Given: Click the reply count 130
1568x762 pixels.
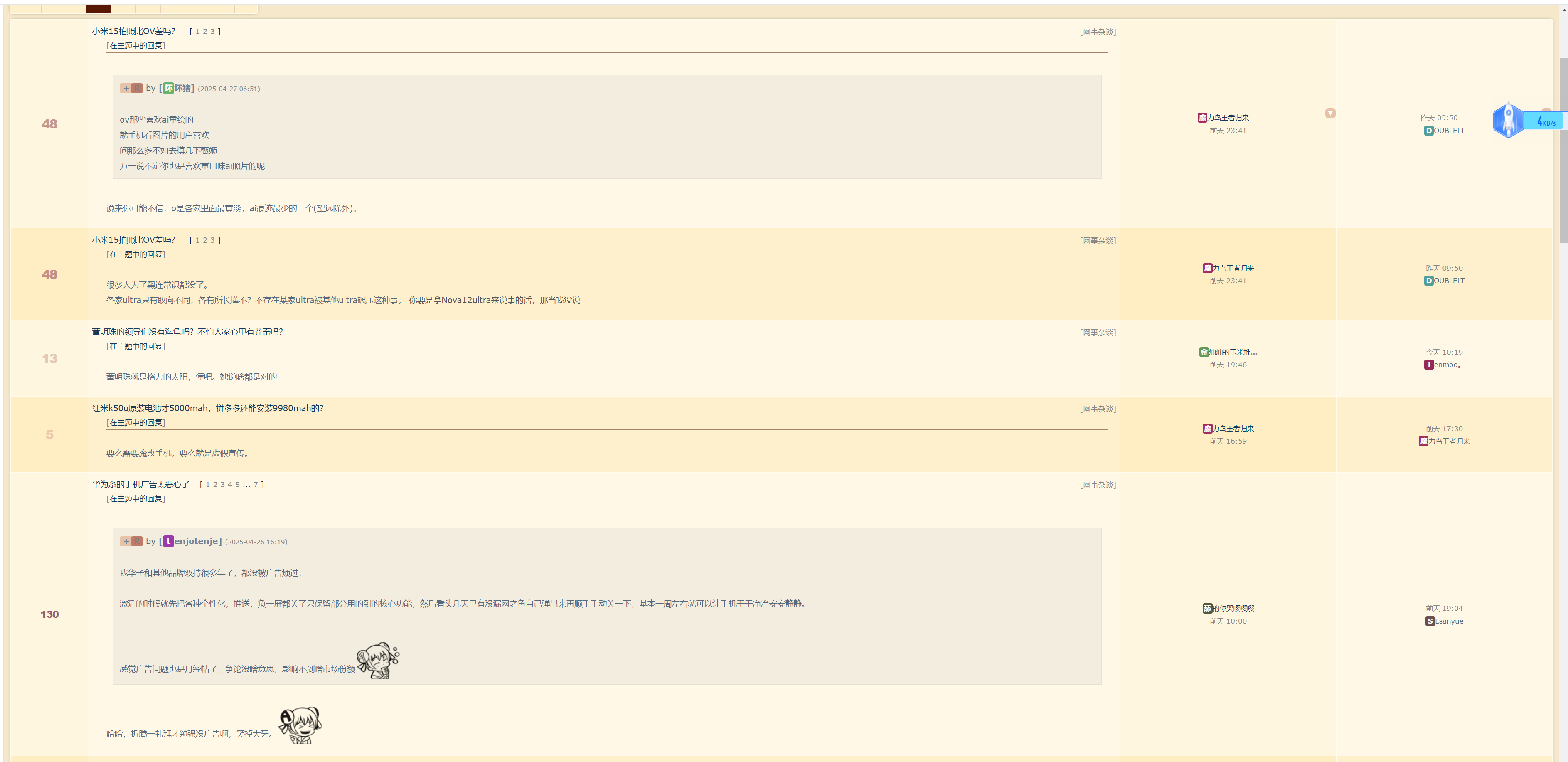Looking at the screenshot, I should (49, 614).
